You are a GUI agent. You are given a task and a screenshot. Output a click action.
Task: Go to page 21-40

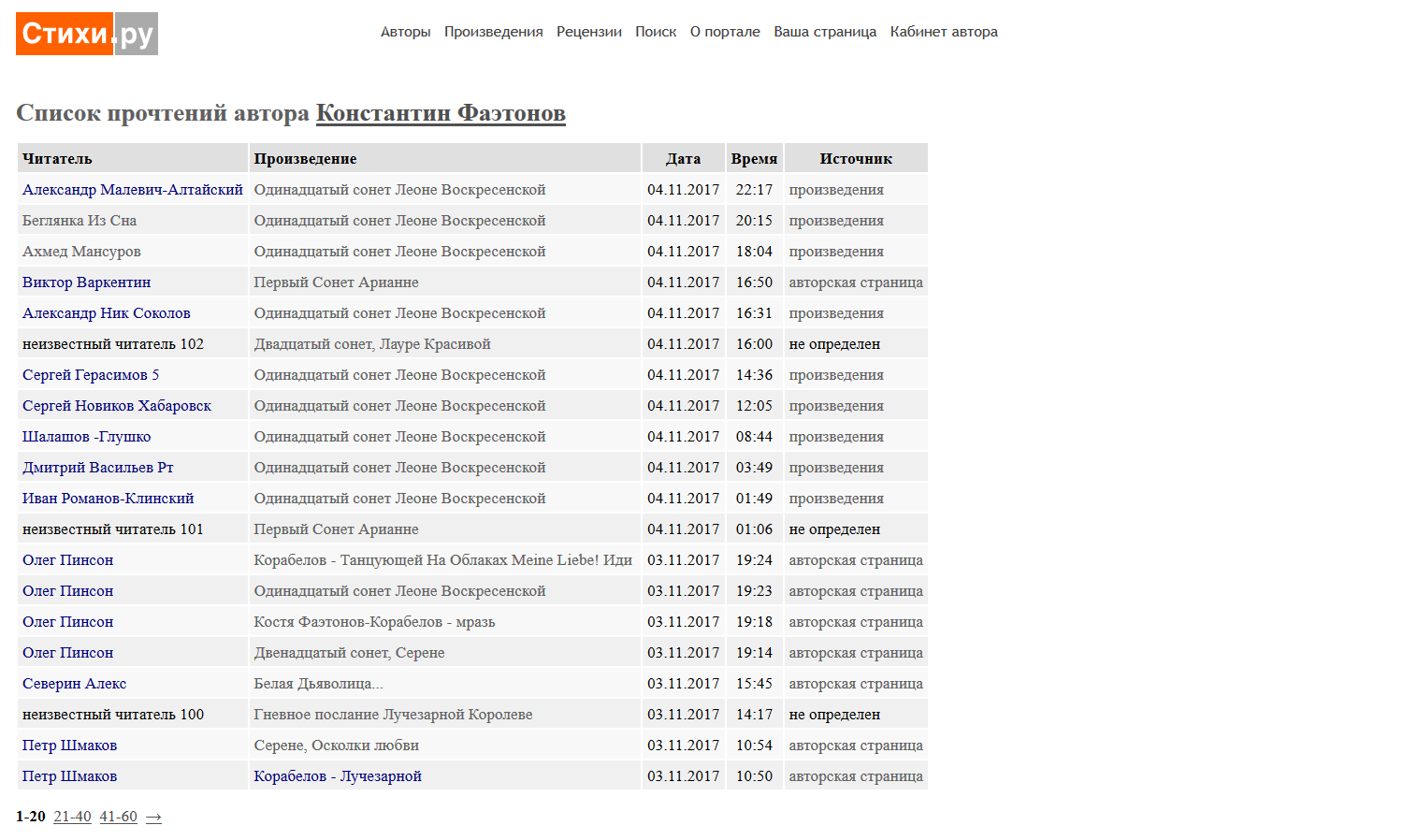pyautogui.click(x=72, y=817)
